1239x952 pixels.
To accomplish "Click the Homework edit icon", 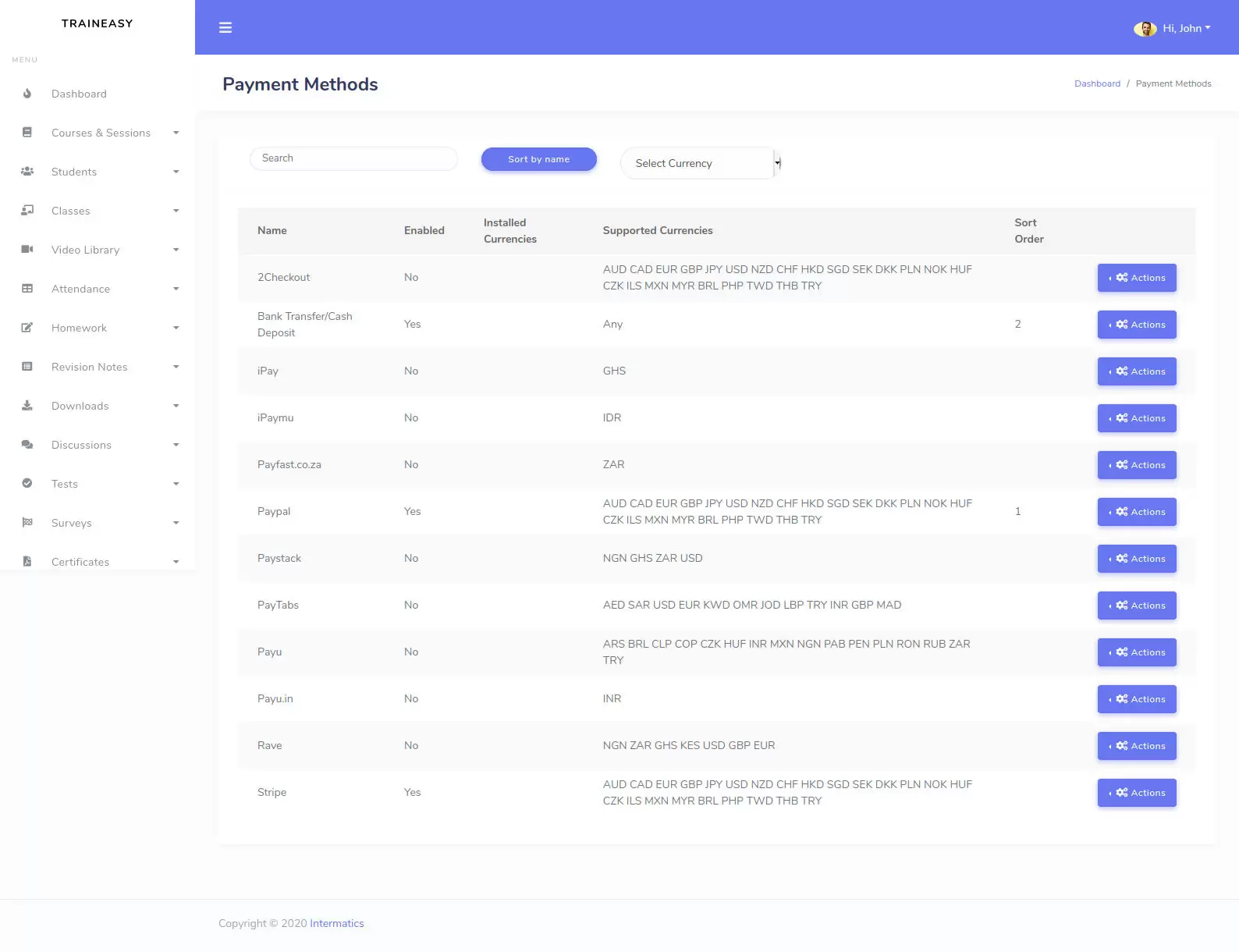I will coord(27,328).
